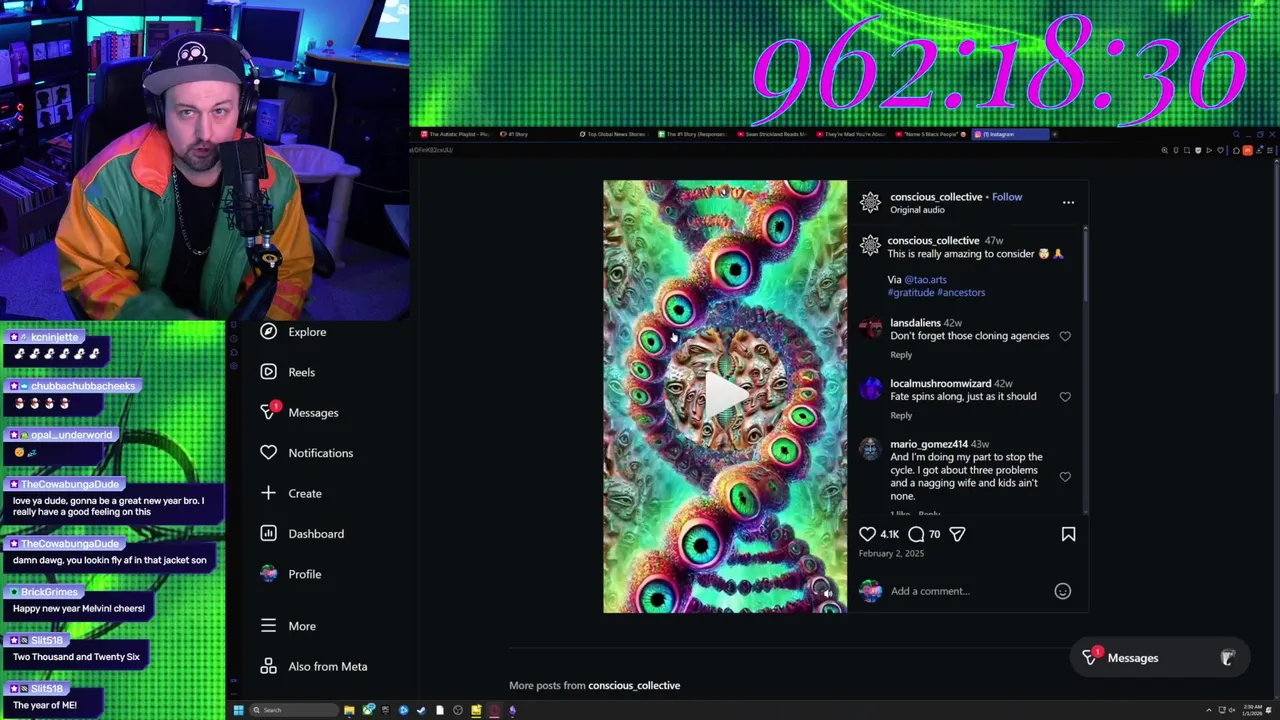
Task: Open Epic Games launcher in taskbar
Action: (386, 710)
